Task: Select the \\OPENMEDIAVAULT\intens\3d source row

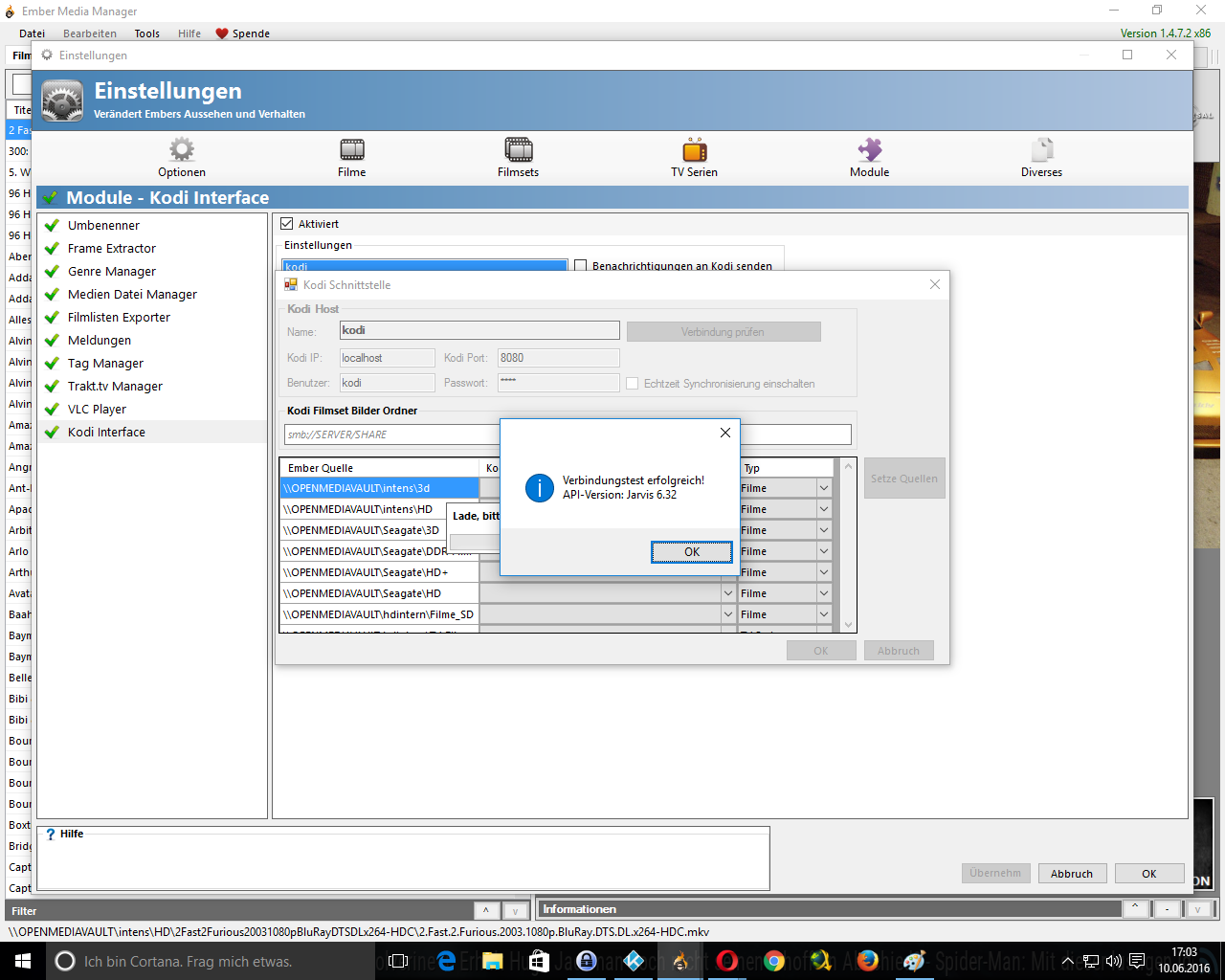Action: [x=380, y=488]
